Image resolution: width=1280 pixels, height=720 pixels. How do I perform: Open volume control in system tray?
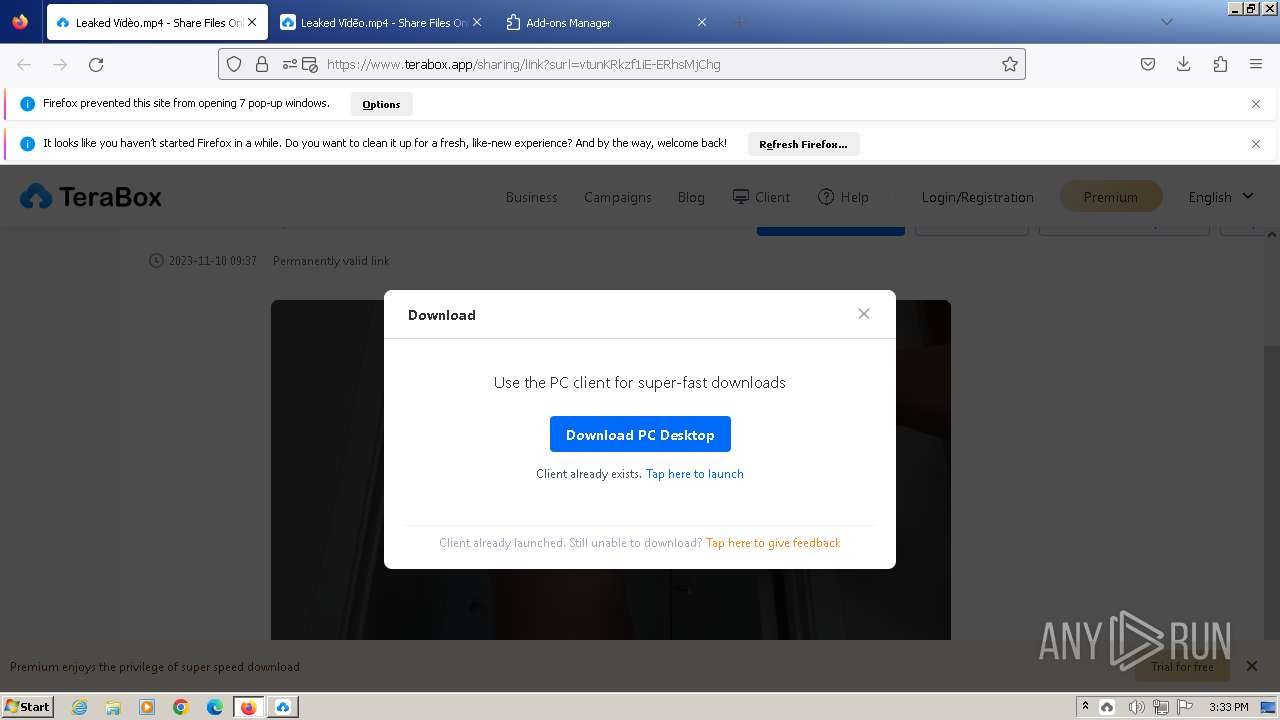(1136, 707)
